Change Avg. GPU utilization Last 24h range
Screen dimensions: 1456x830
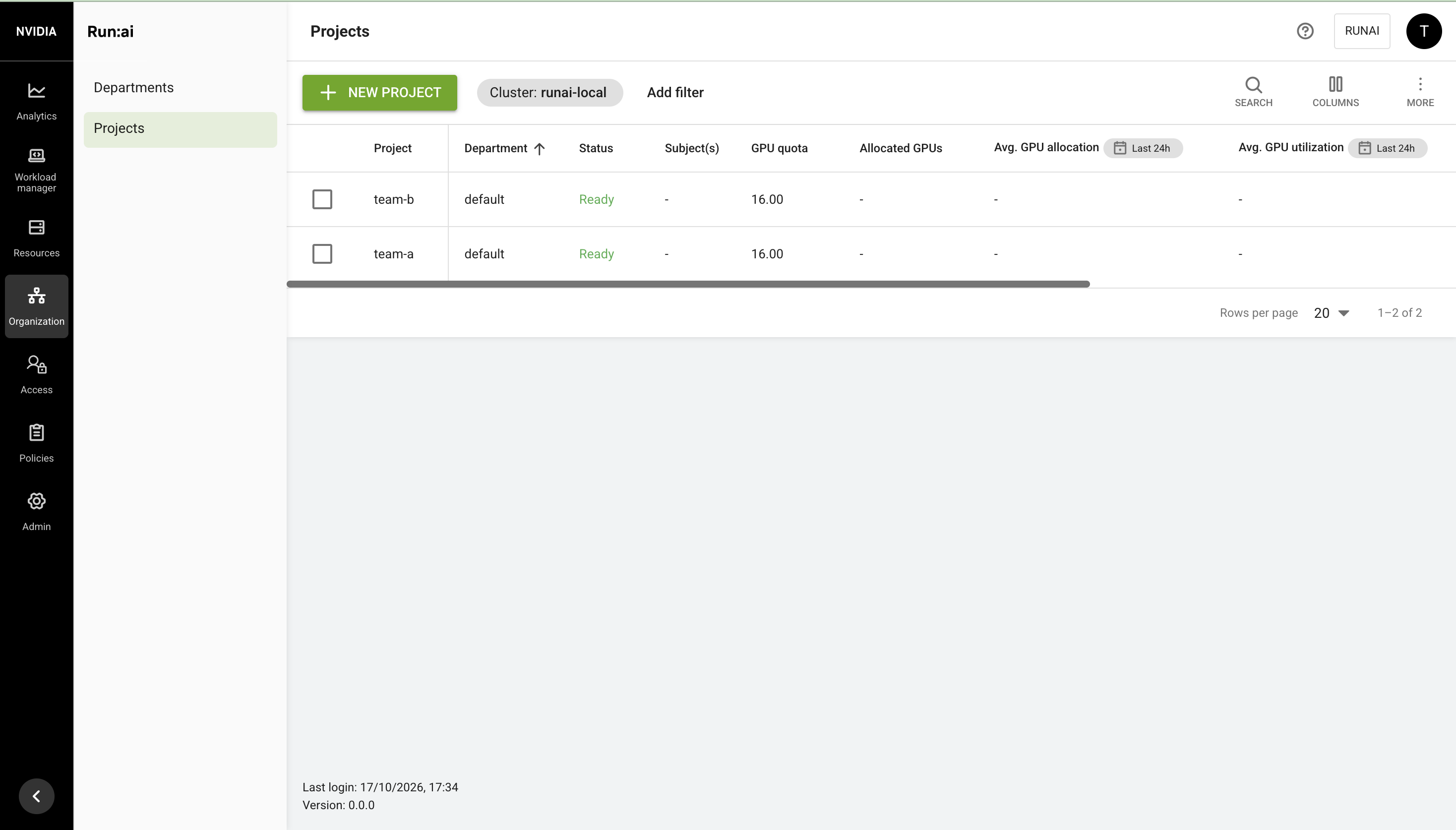pos(1387,148)
